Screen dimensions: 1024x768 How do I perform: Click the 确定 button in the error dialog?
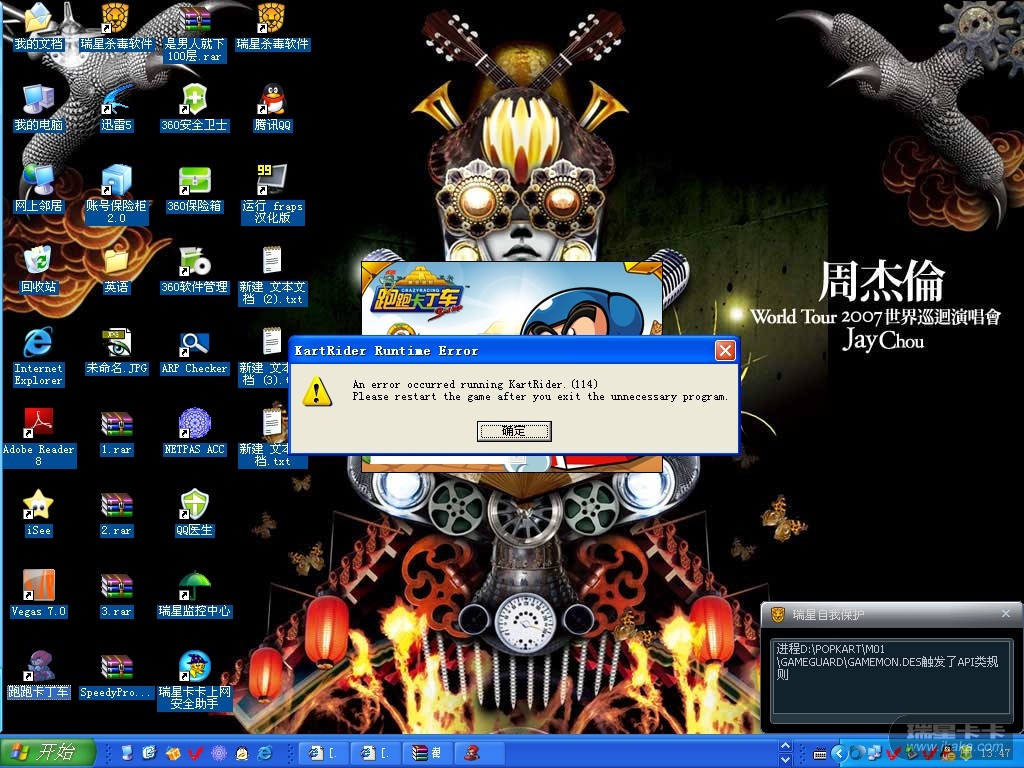pos(514,431)
